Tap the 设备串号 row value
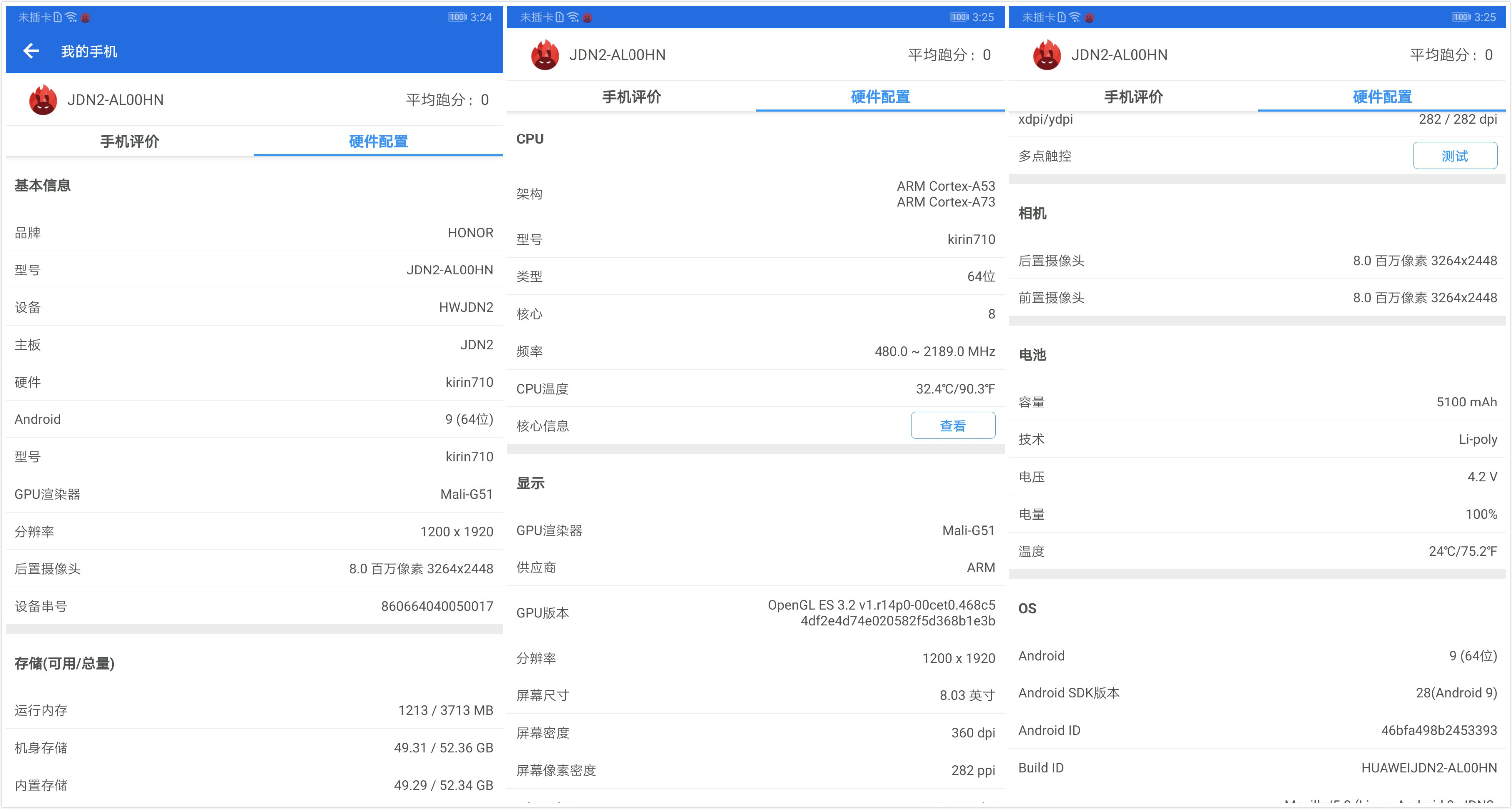Image resolution: width=1512 pixels, height=809 pixels. 437,606
